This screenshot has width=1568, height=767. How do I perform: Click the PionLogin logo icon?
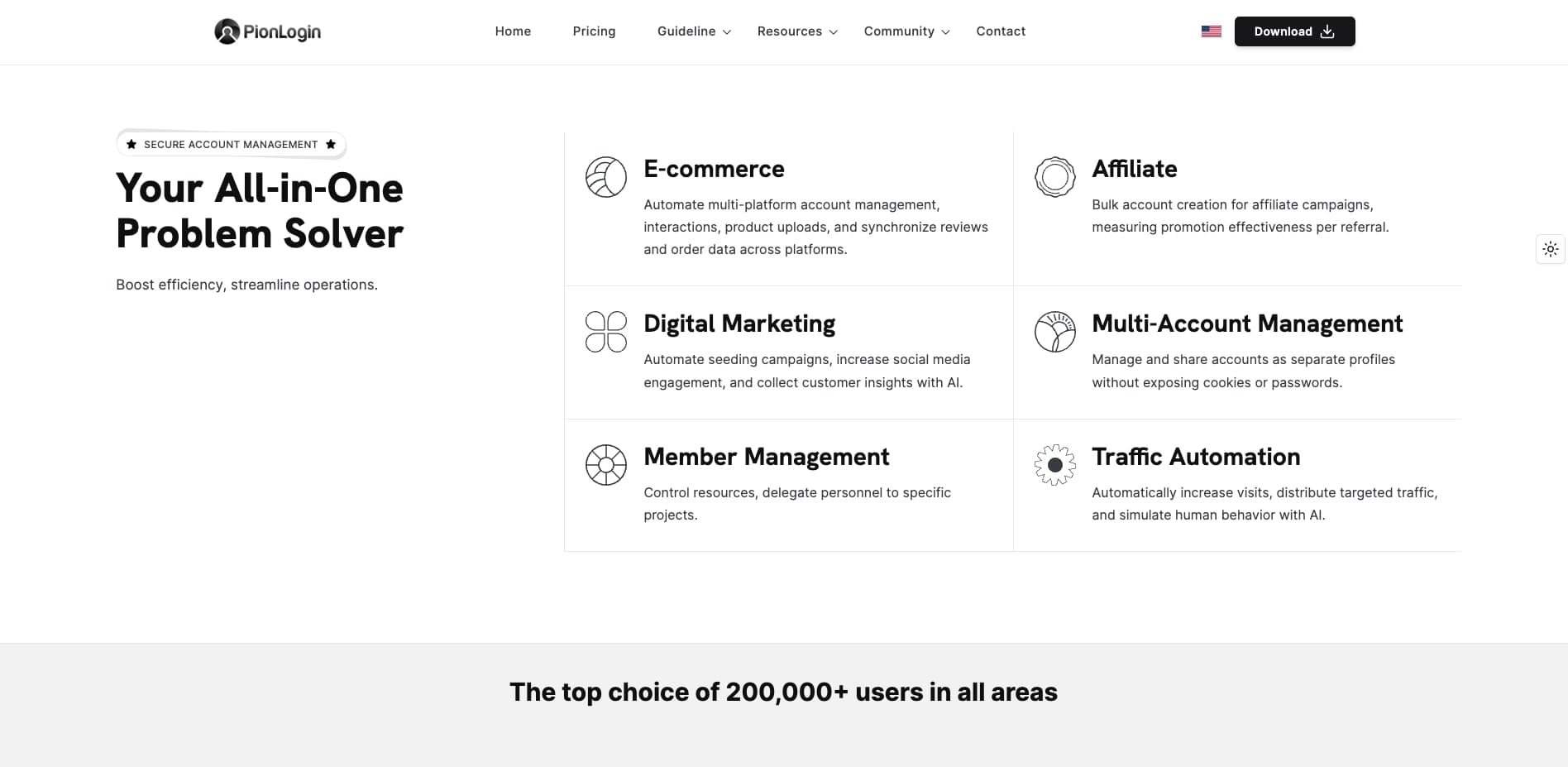(x=227, y=31)
